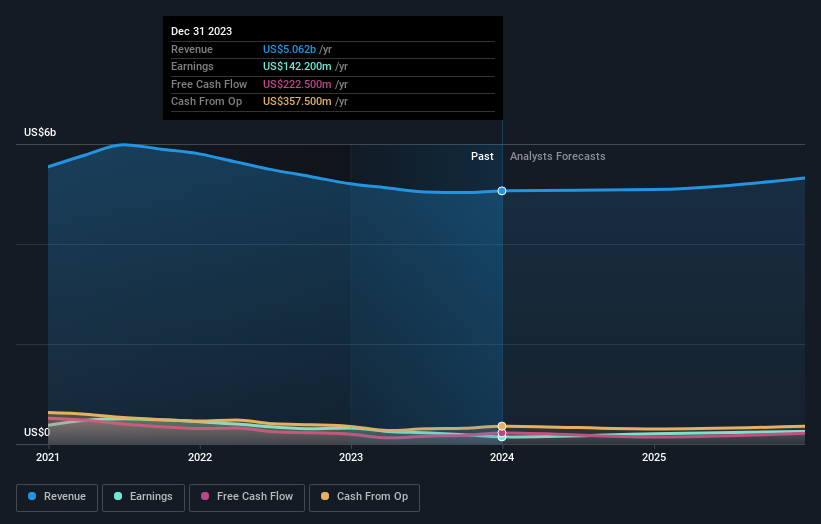This screenshot has height=524, width=821.
Task: Click the US$222.500m free cash flow value
Action: click(x=297, y=84)
